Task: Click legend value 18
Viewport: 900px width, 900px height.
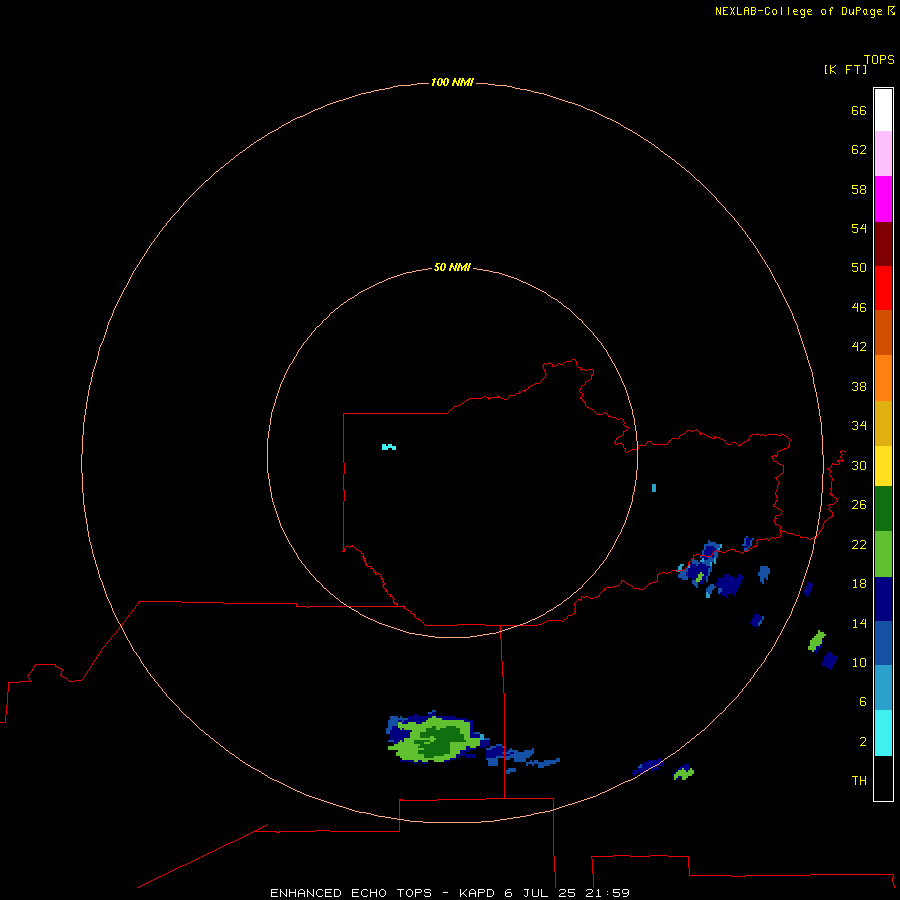Action: point(859,584)
